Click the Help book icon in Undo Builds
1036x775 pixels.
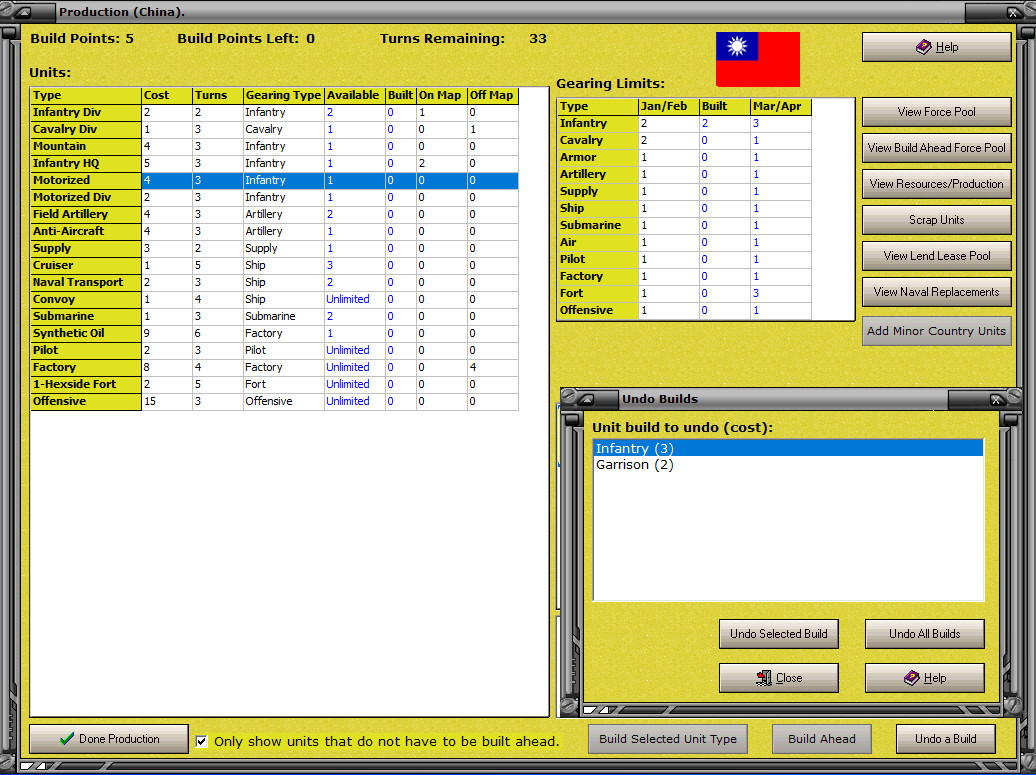click(912, 678)
